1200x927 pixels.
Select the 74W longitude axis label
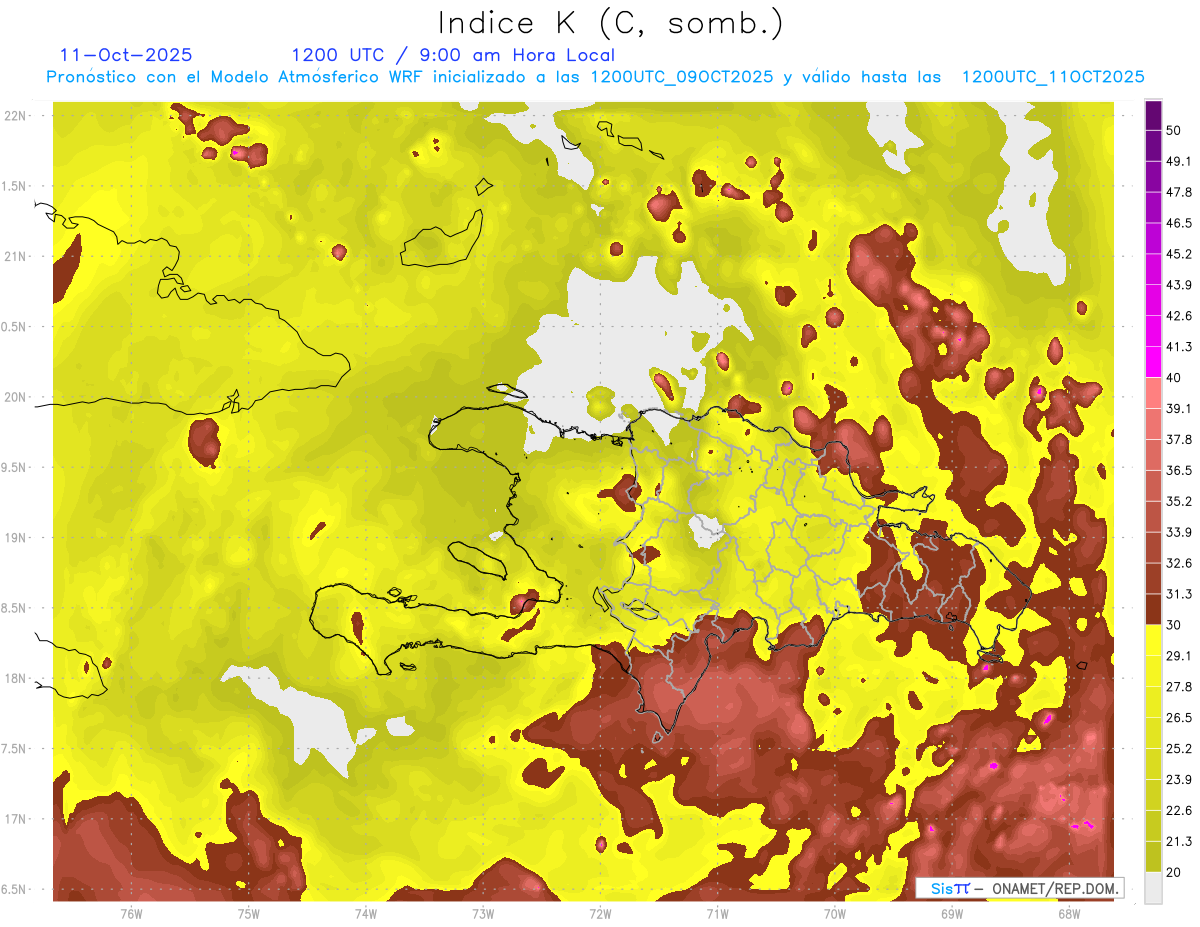click(365, 913)
